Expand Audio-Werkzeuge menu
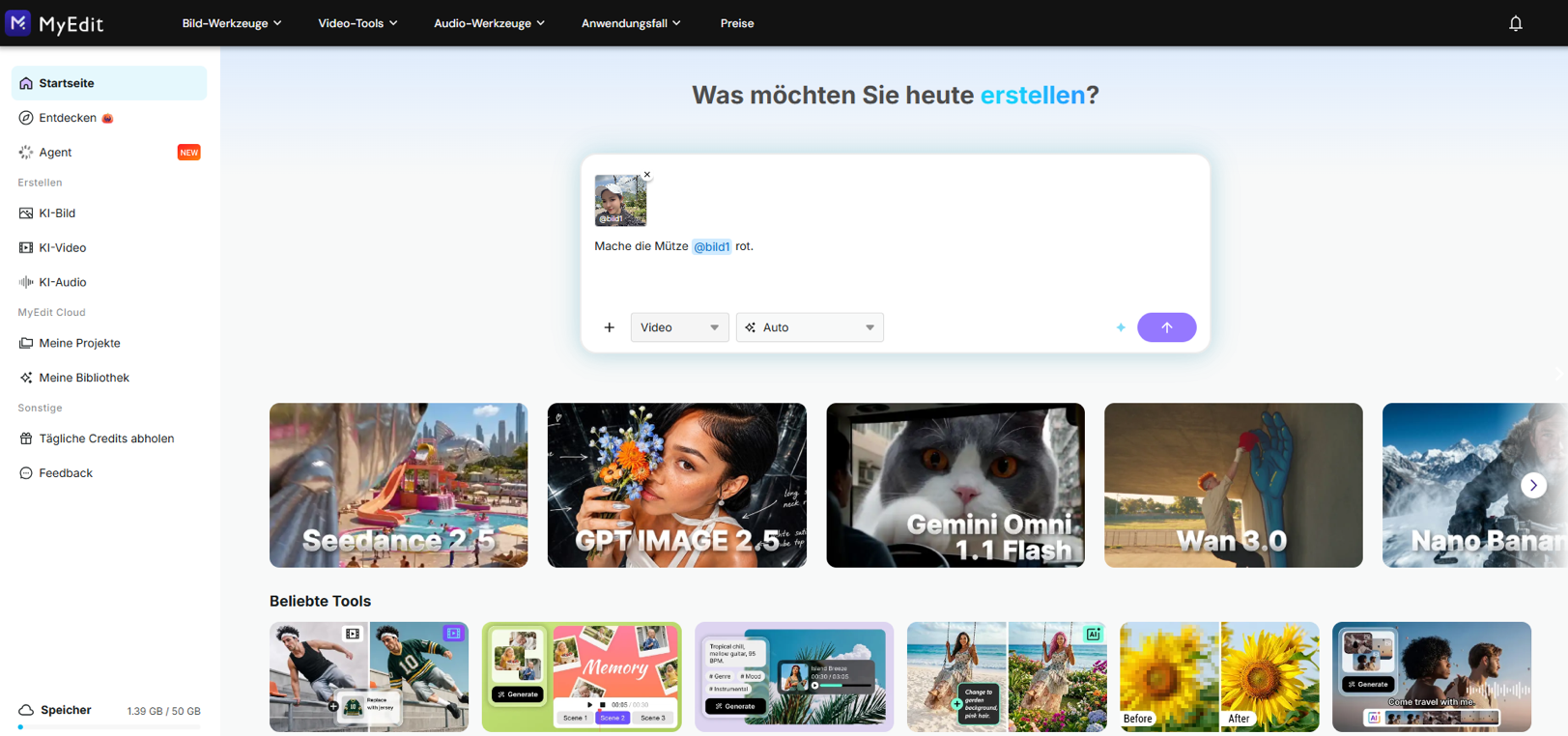Viewport: 1568px width, 736px height. (x=489, y=23)
